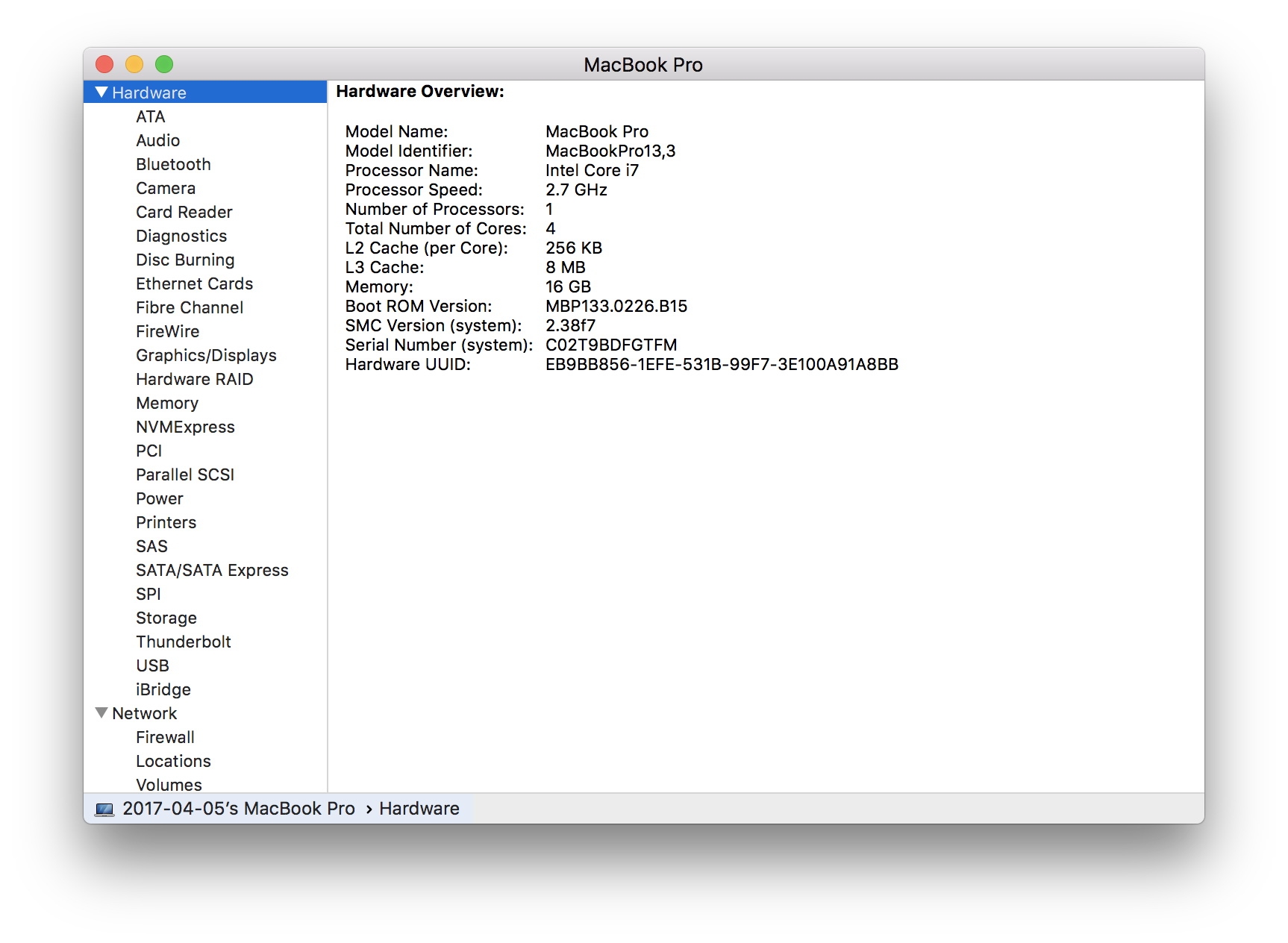Click the Hardware UUID value
1288x943 pixels.
[x=722, y=364]
